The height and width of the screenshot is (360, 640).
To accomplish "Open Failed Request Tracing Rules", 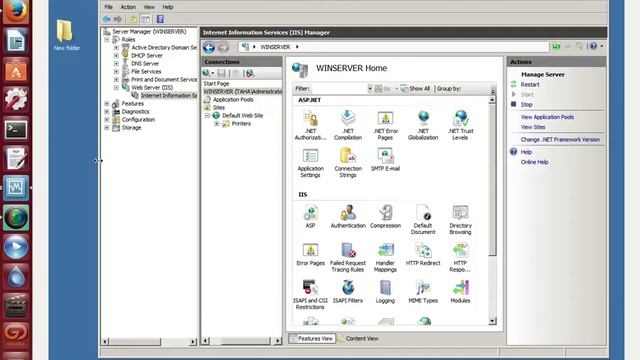I will click(348, 258).
